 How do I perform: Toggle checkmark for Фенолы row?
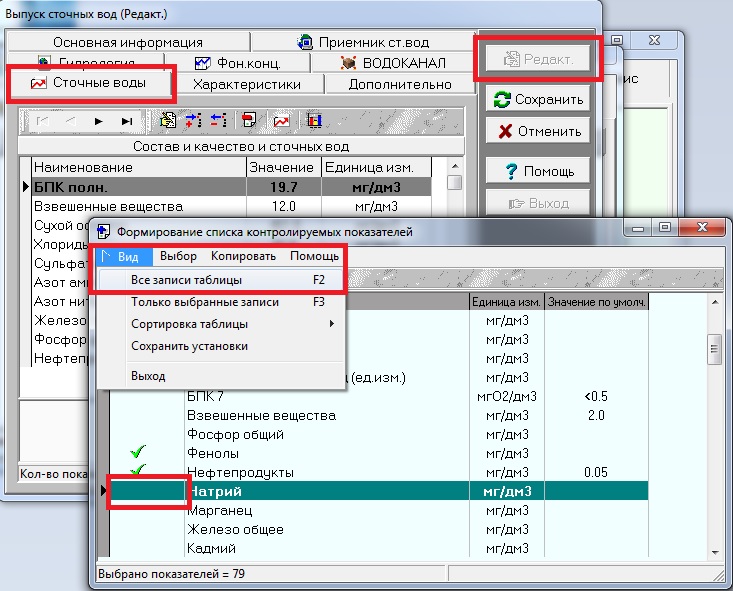click(139, 454)
